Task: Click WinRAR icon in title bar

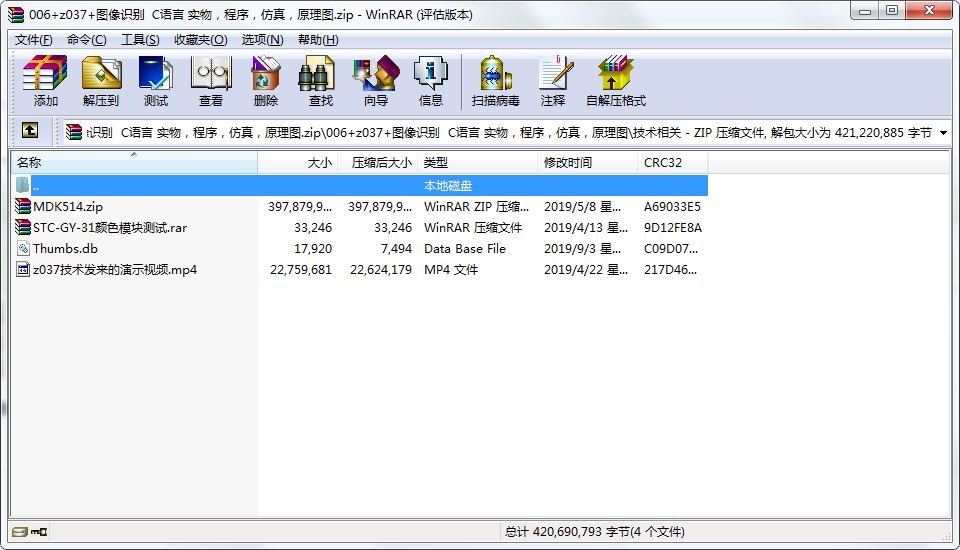Action: click(x=16, y=14)
